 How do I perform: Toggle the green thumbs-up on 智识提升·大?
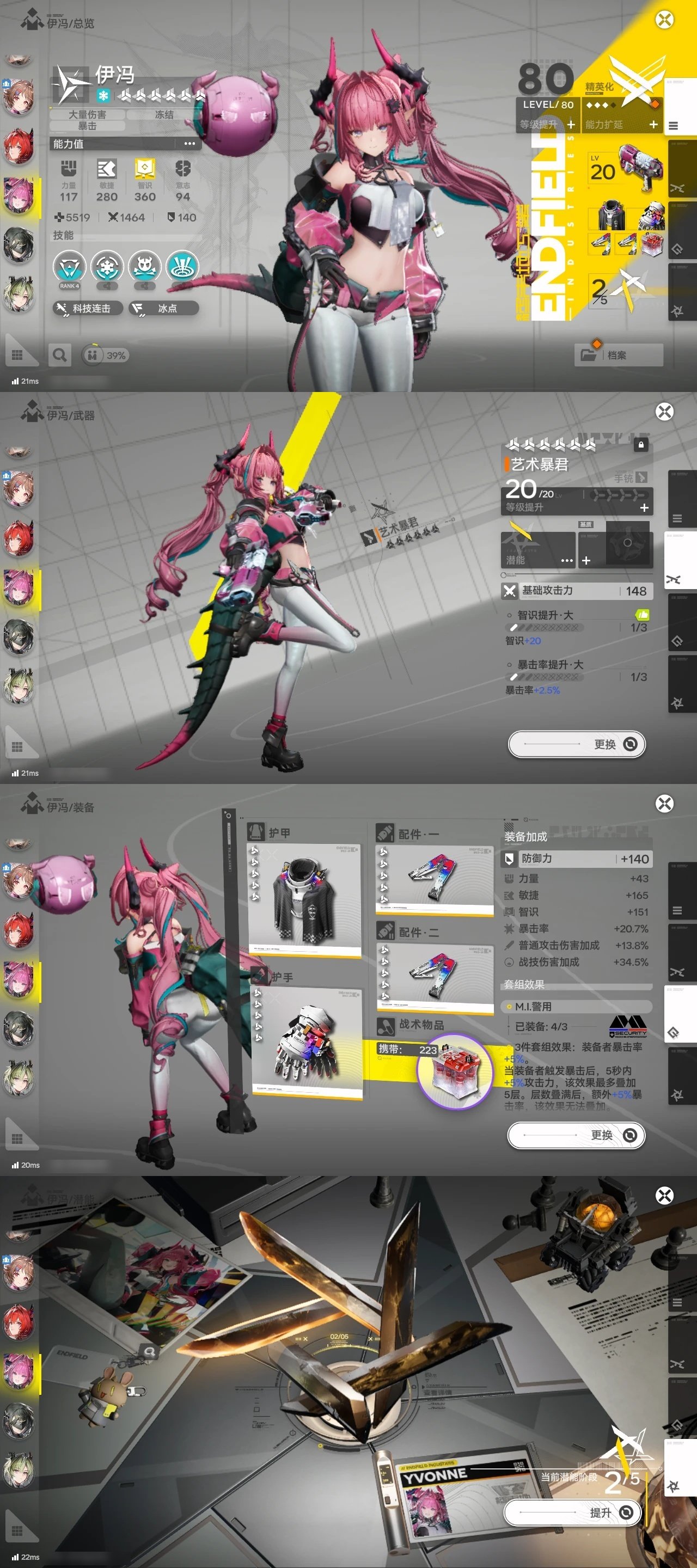pos(641,615)
